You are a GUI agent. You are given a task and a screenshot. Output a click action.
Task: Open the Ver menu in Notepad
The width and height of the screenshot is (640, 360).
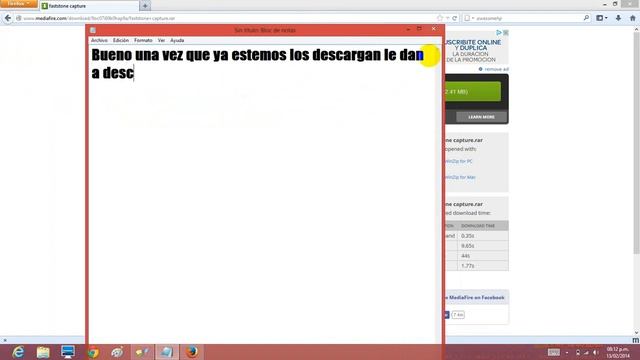coord(161,40)
